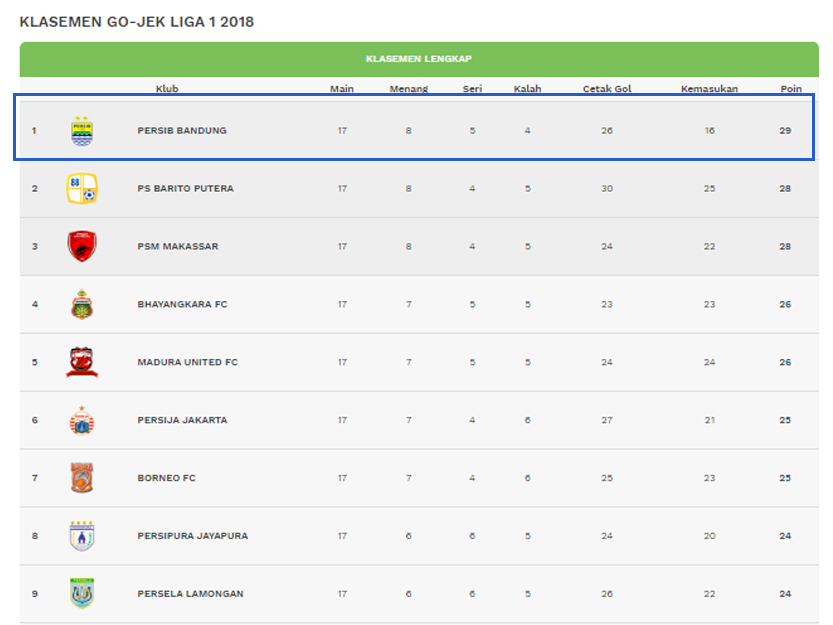Select the Persela Lamongan club badge
Screen dimensions: 833x625
(x=84, y=593)
